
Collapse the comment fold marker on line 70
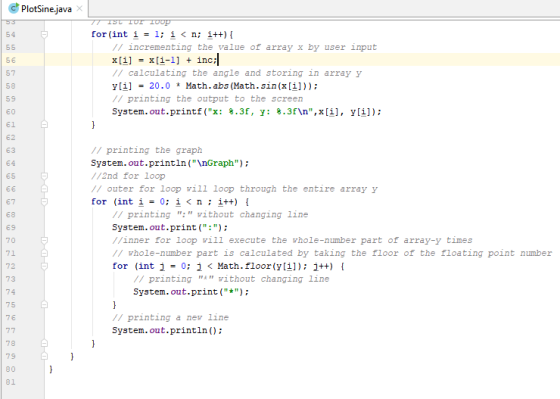pyautogui.click(x=44, y=240)
